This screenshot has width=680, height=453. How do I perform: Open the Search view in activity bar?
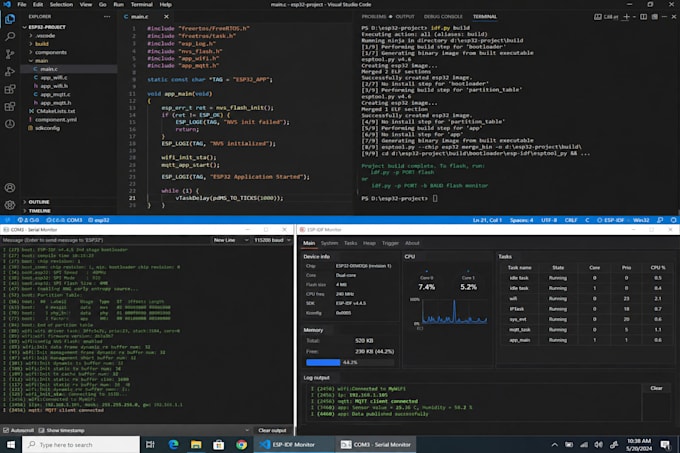(10, 36)
